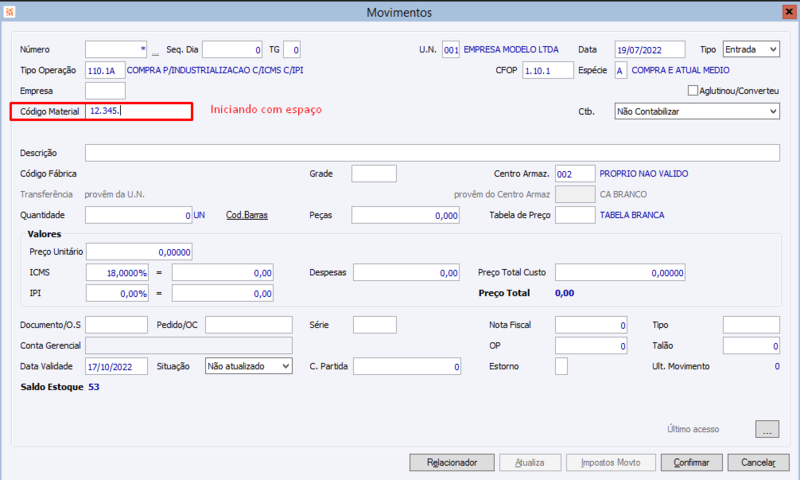800x480 pixels.
Task: Close the Movimentos window
Action: click(x=789, y=12)
